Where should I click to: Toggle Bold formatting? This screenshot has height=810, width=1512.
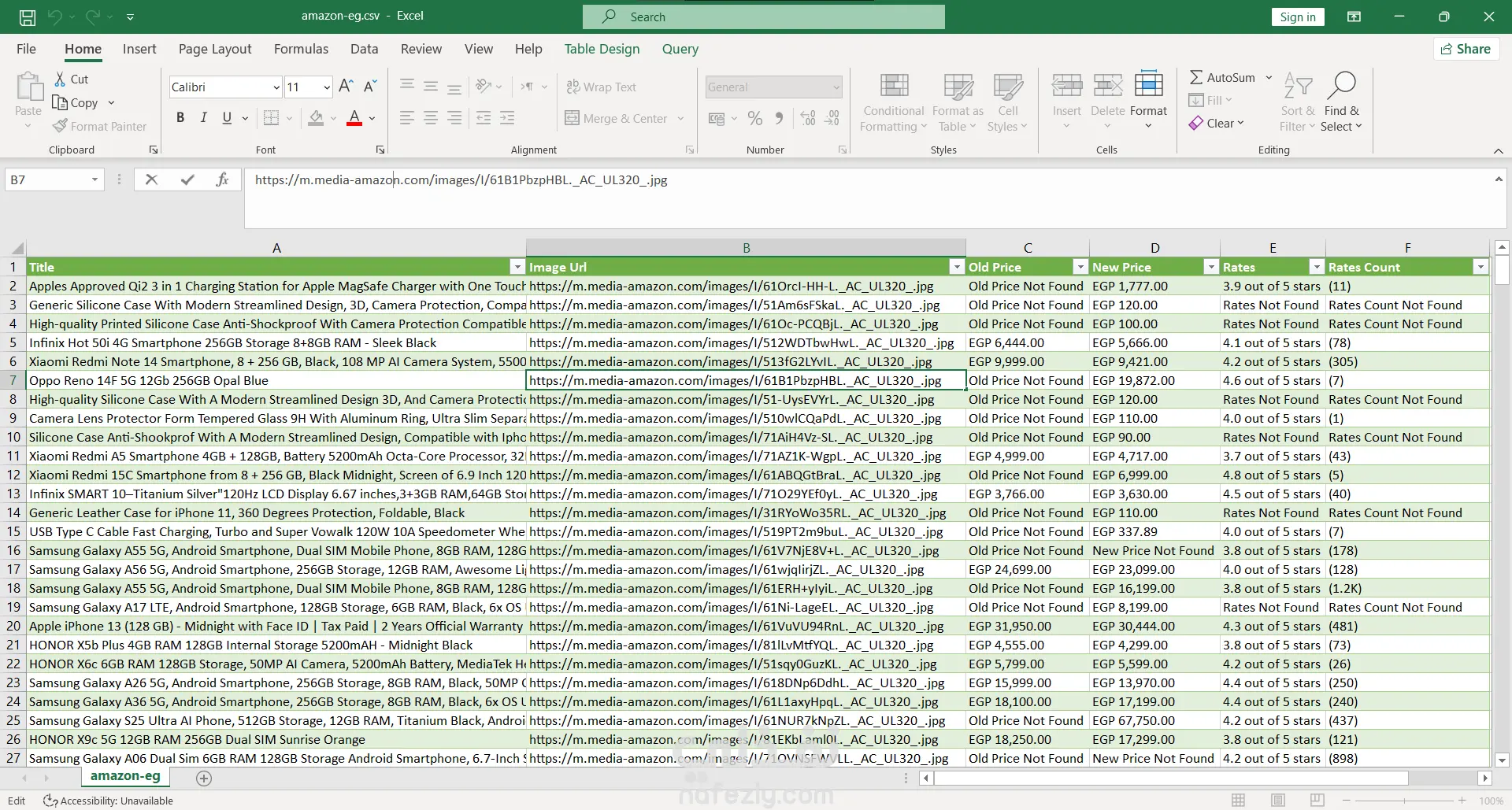click(180, 118)
